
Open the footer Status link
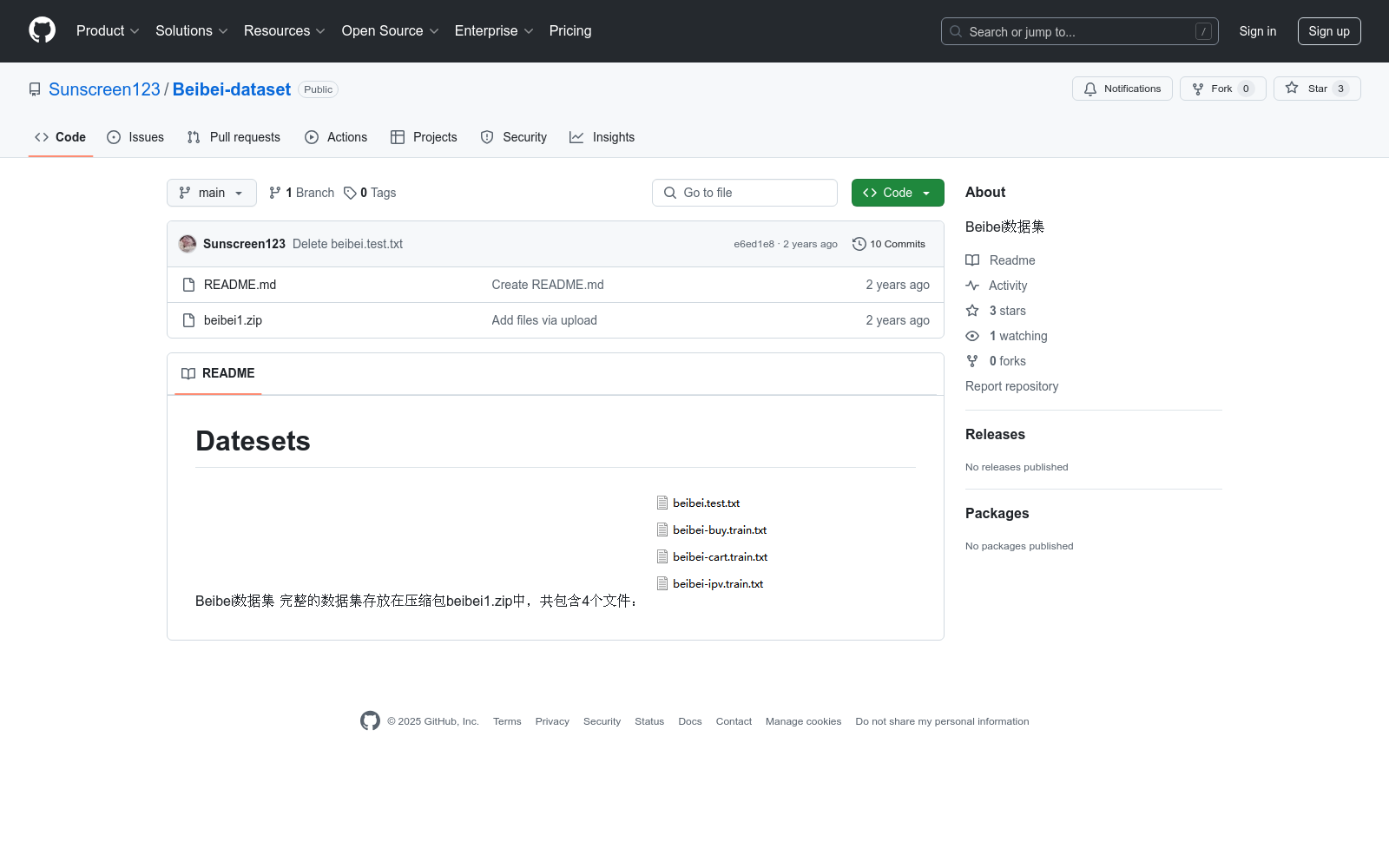point(649,721)
